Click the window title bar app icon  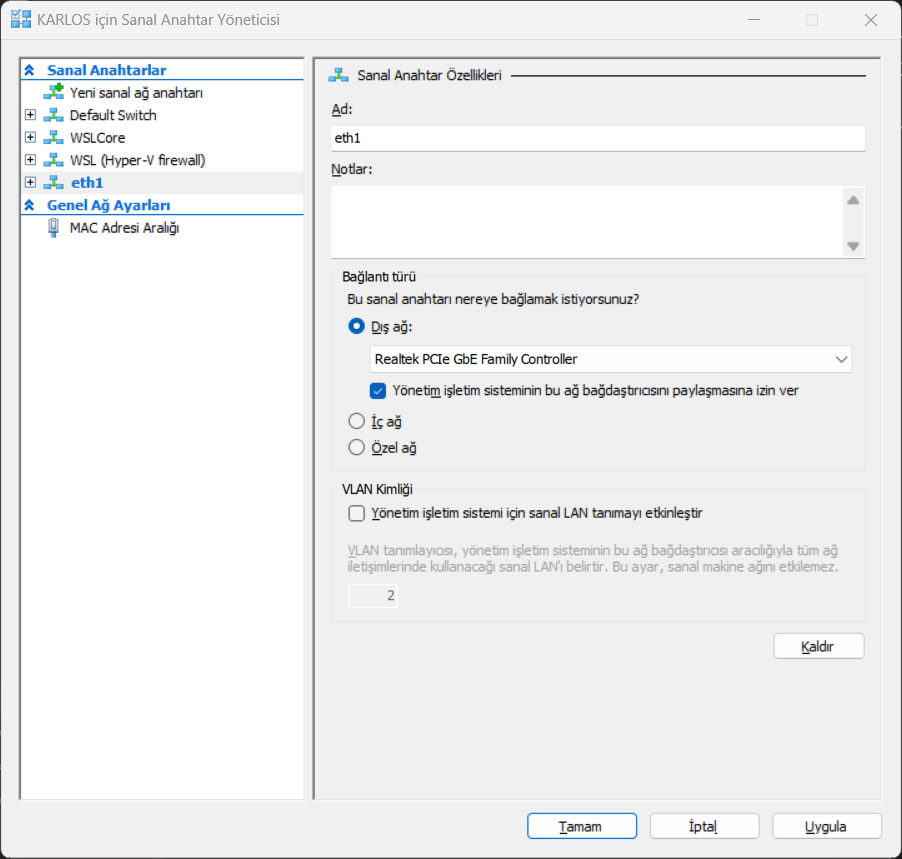click(20, 20)
